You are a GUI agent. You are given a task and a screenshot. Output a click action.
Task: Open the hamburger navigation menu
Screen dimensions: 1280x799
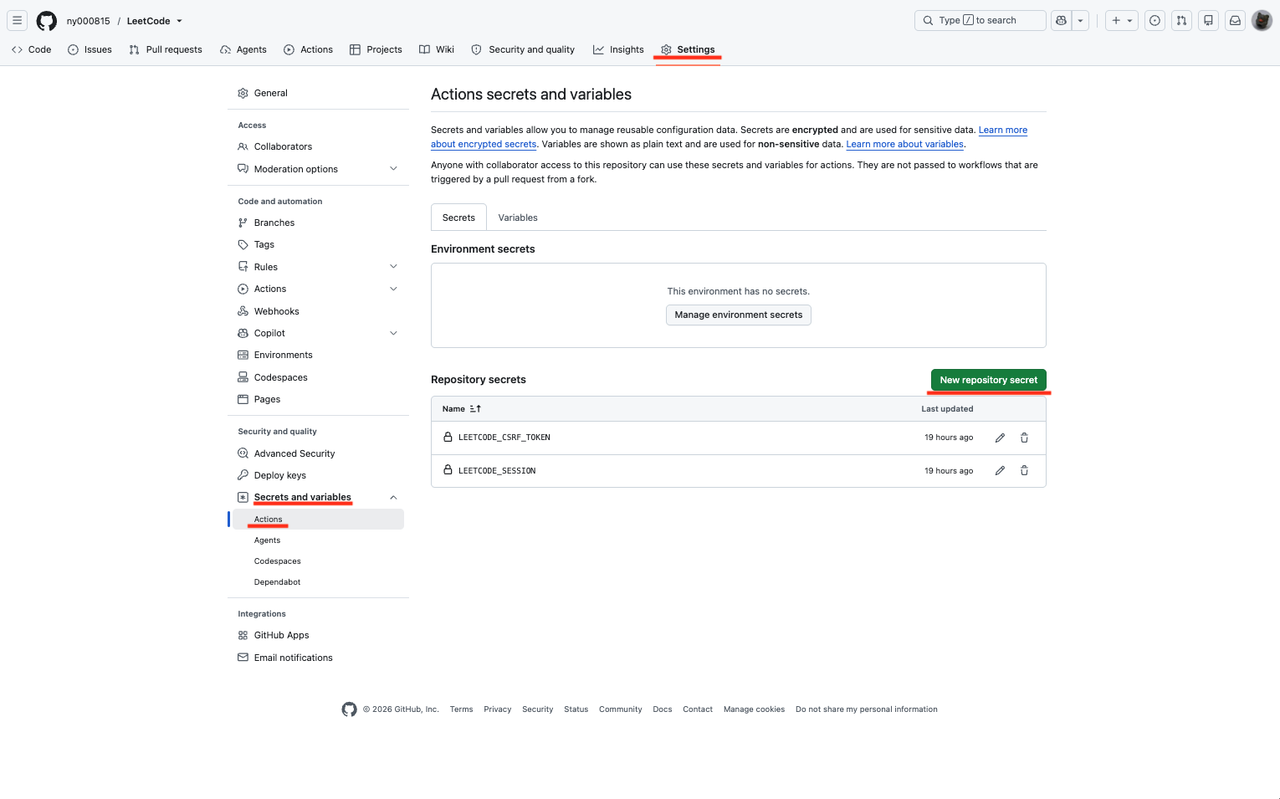tap(17, 21)
